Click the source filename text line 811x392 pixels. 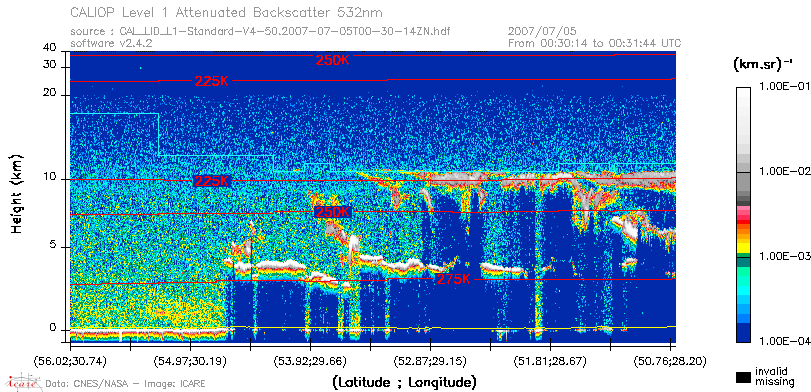pos(260,31)
